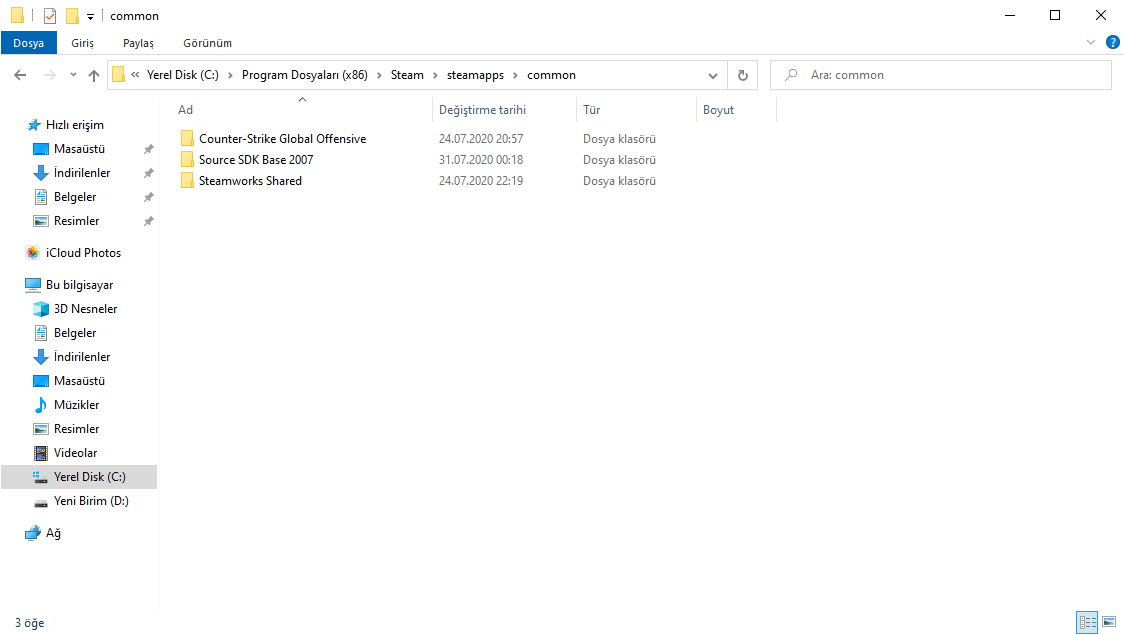This screenshot has height=635, width=1125.
Task: Open the Customize Quick Access Toolbar dropdown
Action: (90, 17)
